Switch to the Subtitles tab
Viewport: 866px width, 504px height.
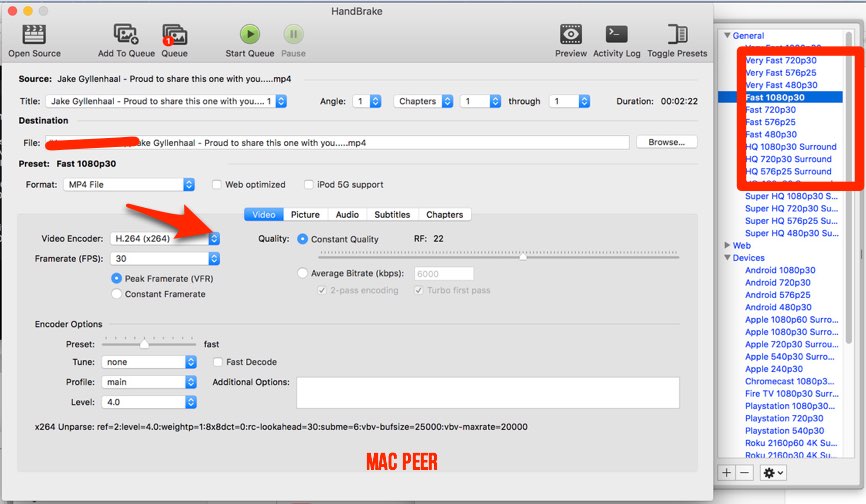392,214
